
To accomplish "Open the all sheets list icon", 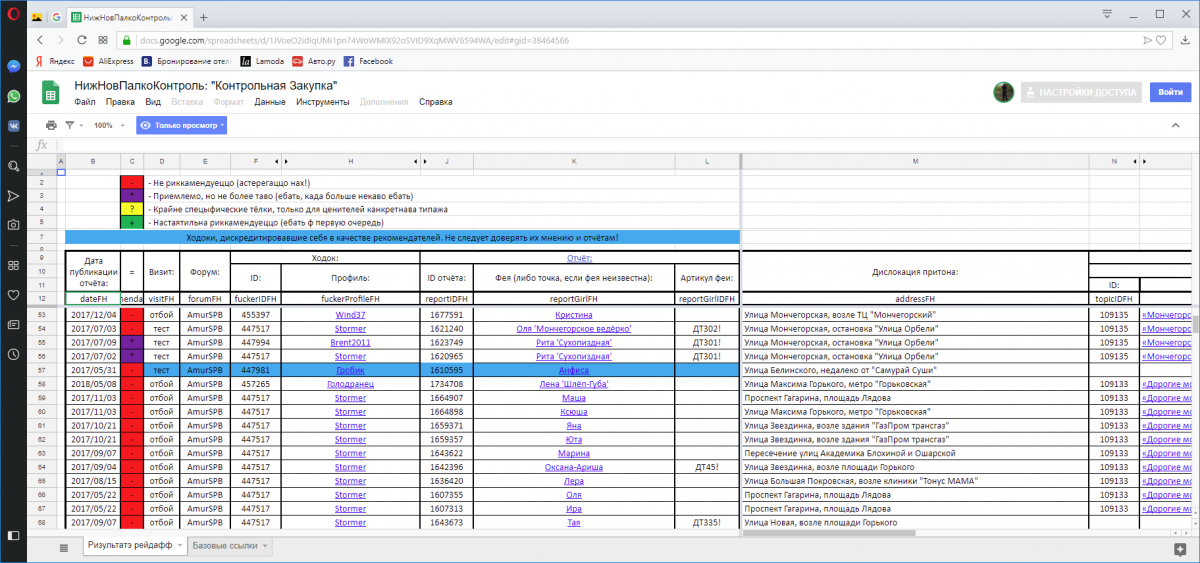I will pos(64,547).
